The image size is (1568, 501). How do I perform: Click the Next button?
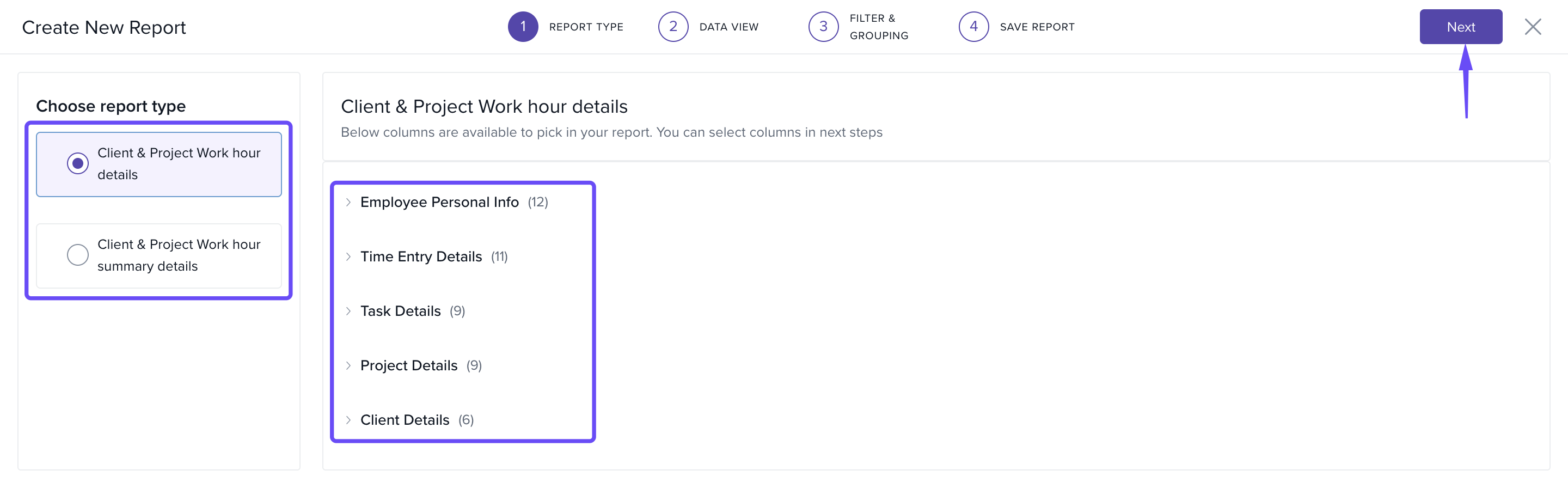(1460, 27)
